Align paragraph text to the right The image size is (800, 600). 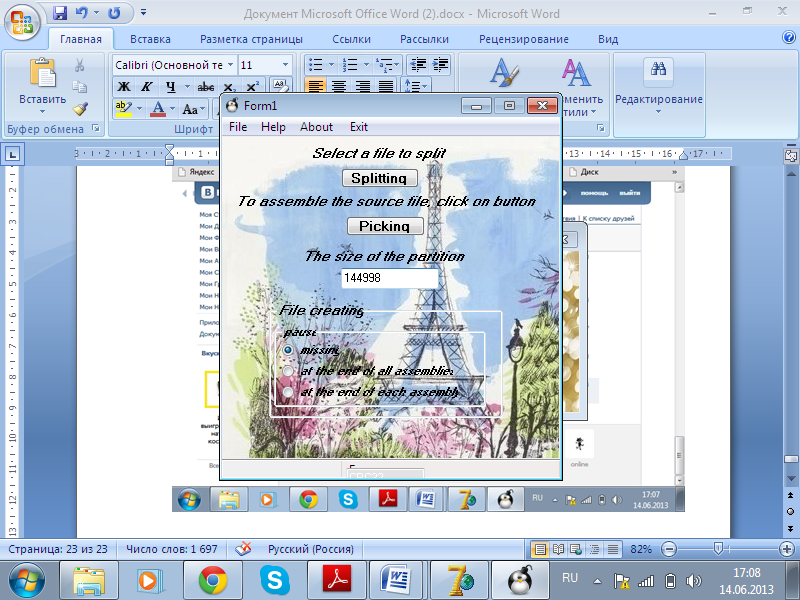pos(362,86)
